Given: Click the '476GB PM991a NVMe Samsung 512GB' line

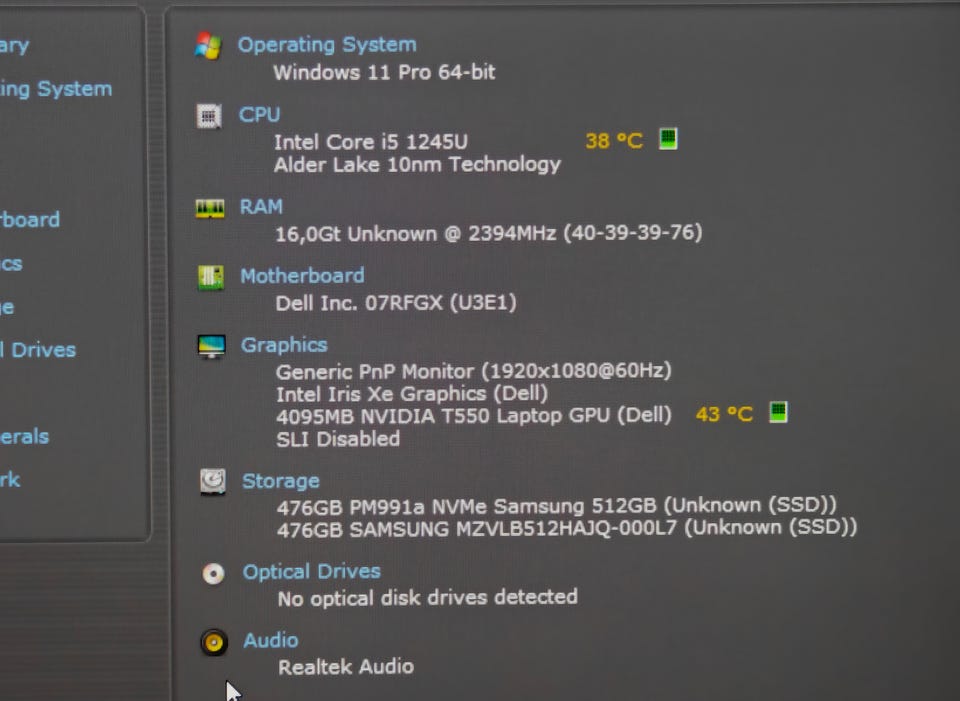Looking at the screenshot, I should pos(557,506).
